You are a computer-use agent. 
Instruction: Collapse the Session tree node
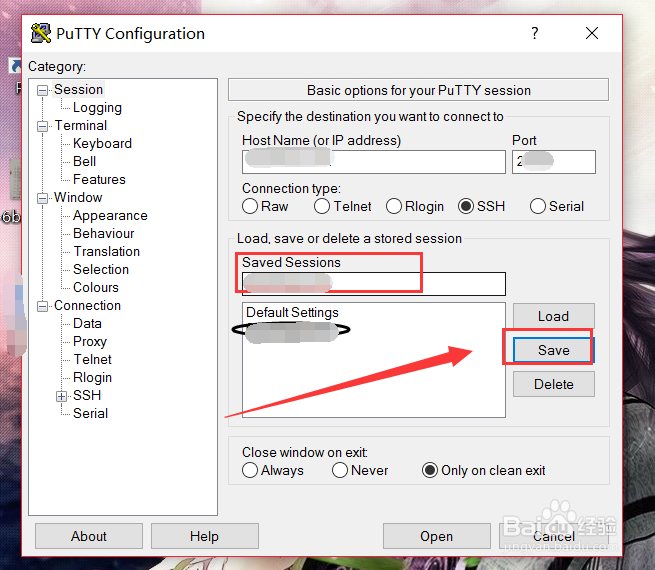point(42,90)
